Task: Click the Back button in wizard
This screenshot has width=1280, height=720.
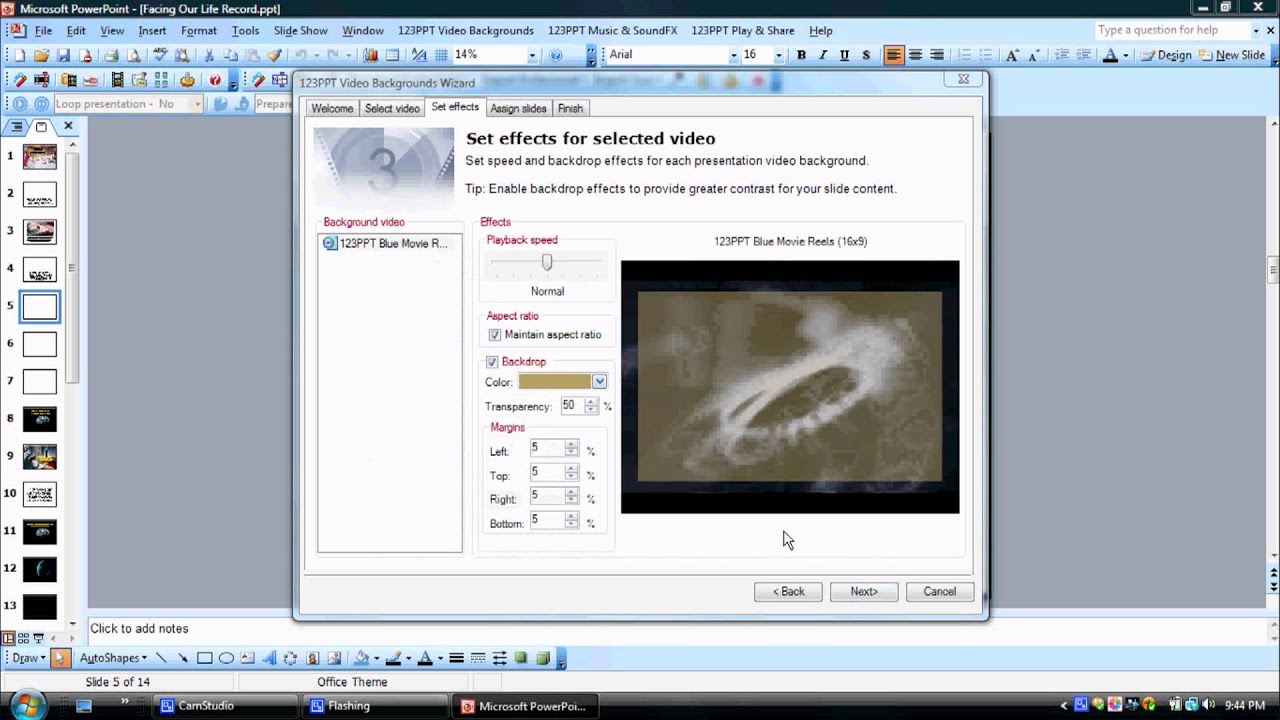Action: [788, 591]
